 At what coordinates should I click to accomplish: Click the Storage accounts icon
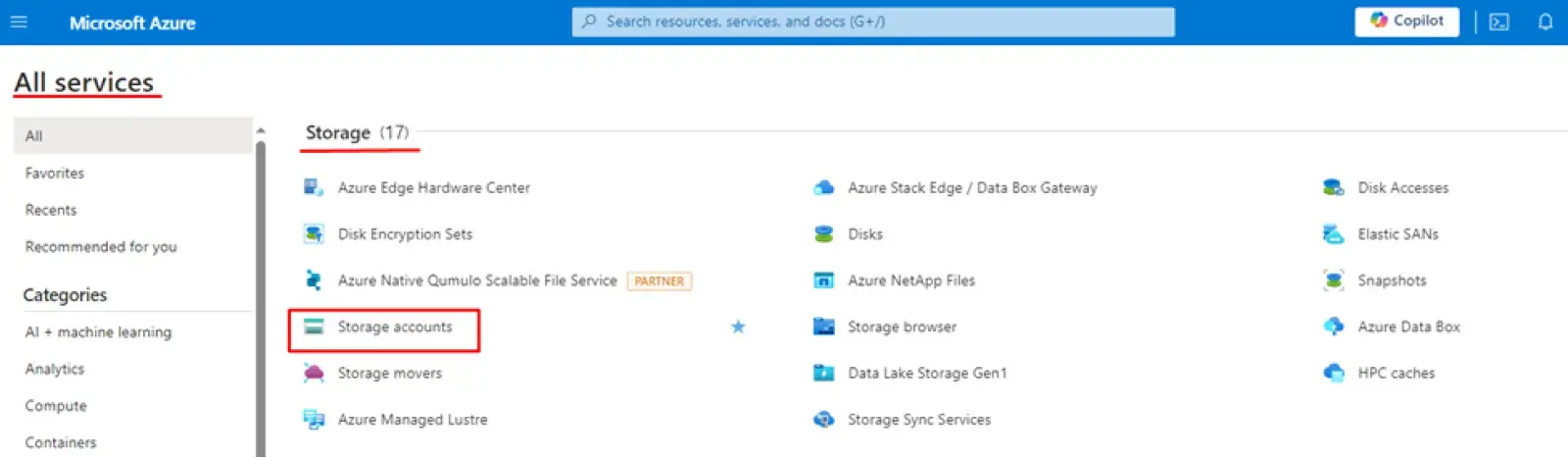tap(314, 327)
